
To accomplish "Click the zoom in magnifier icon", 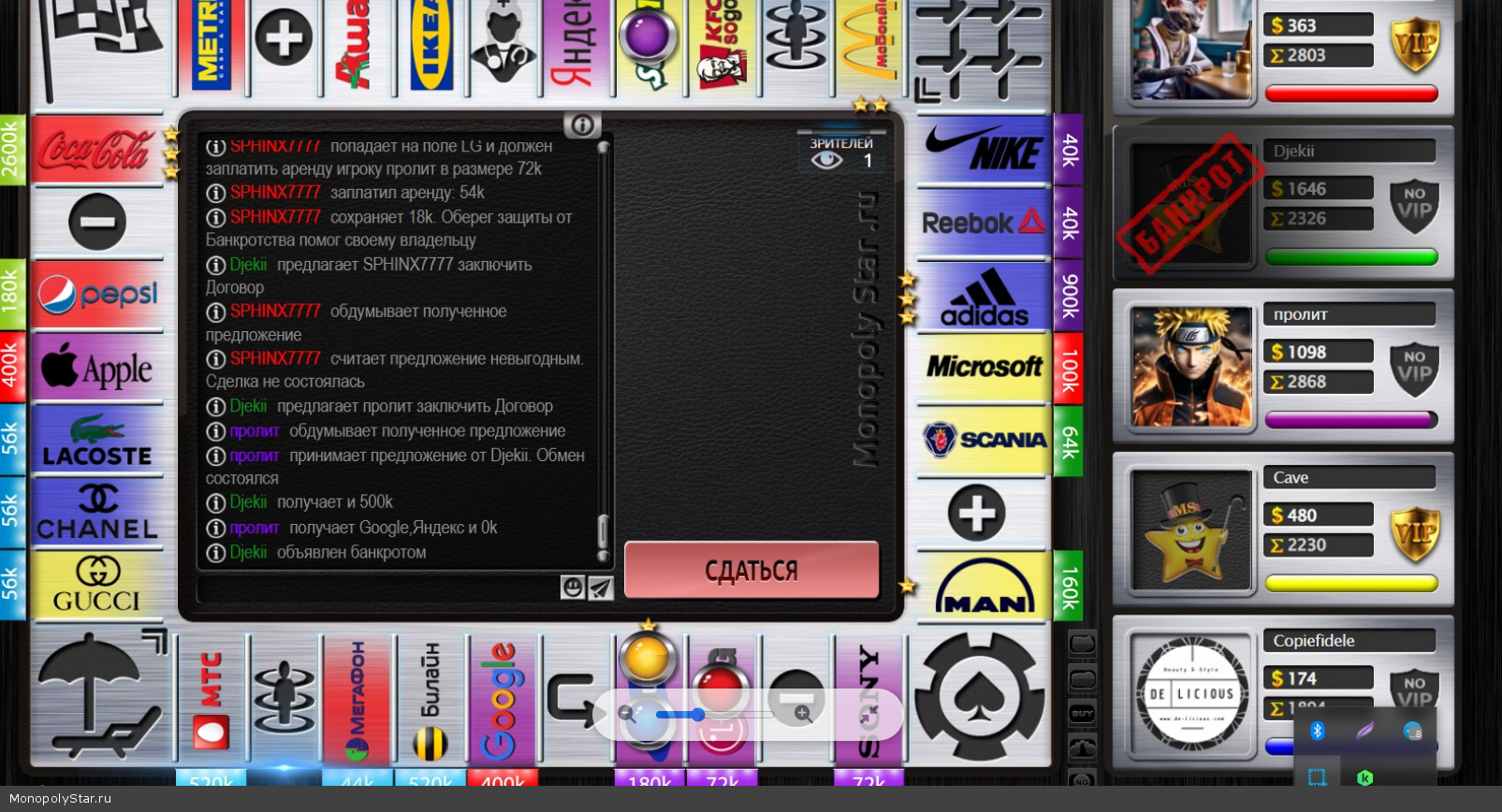I will (x=802, y=715).
